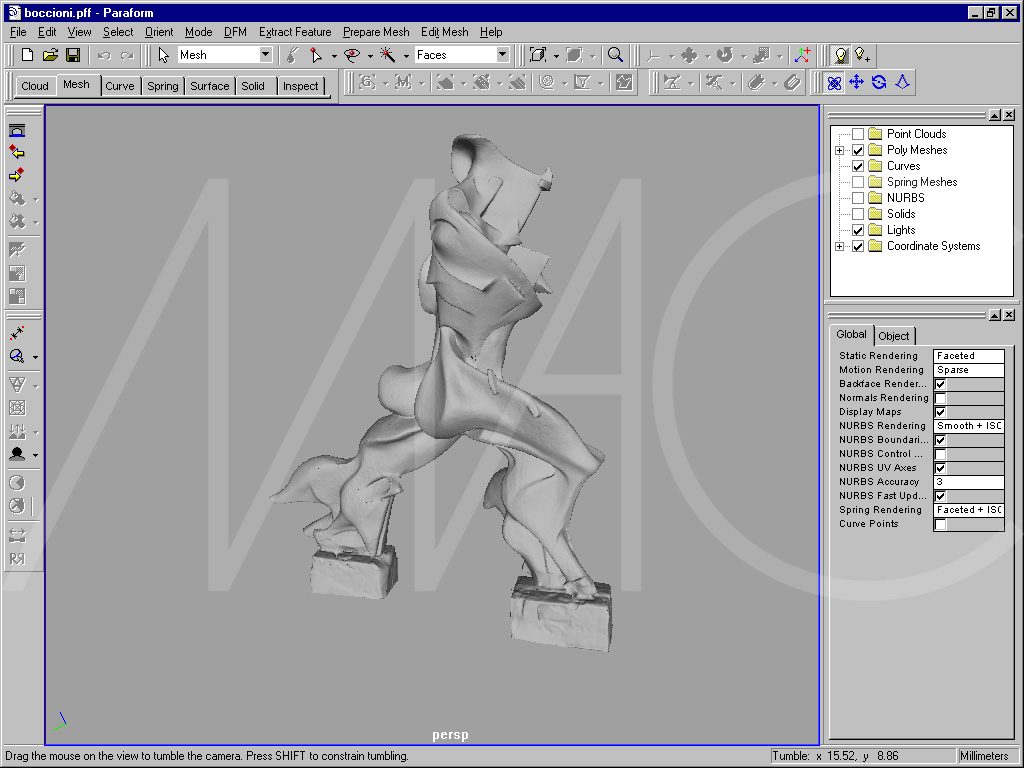The width and height of the screenshot is (1024, 768).
Task: Toggle the light bulb lighting icon
Action: pyautogui.click(x=840, y=56)
